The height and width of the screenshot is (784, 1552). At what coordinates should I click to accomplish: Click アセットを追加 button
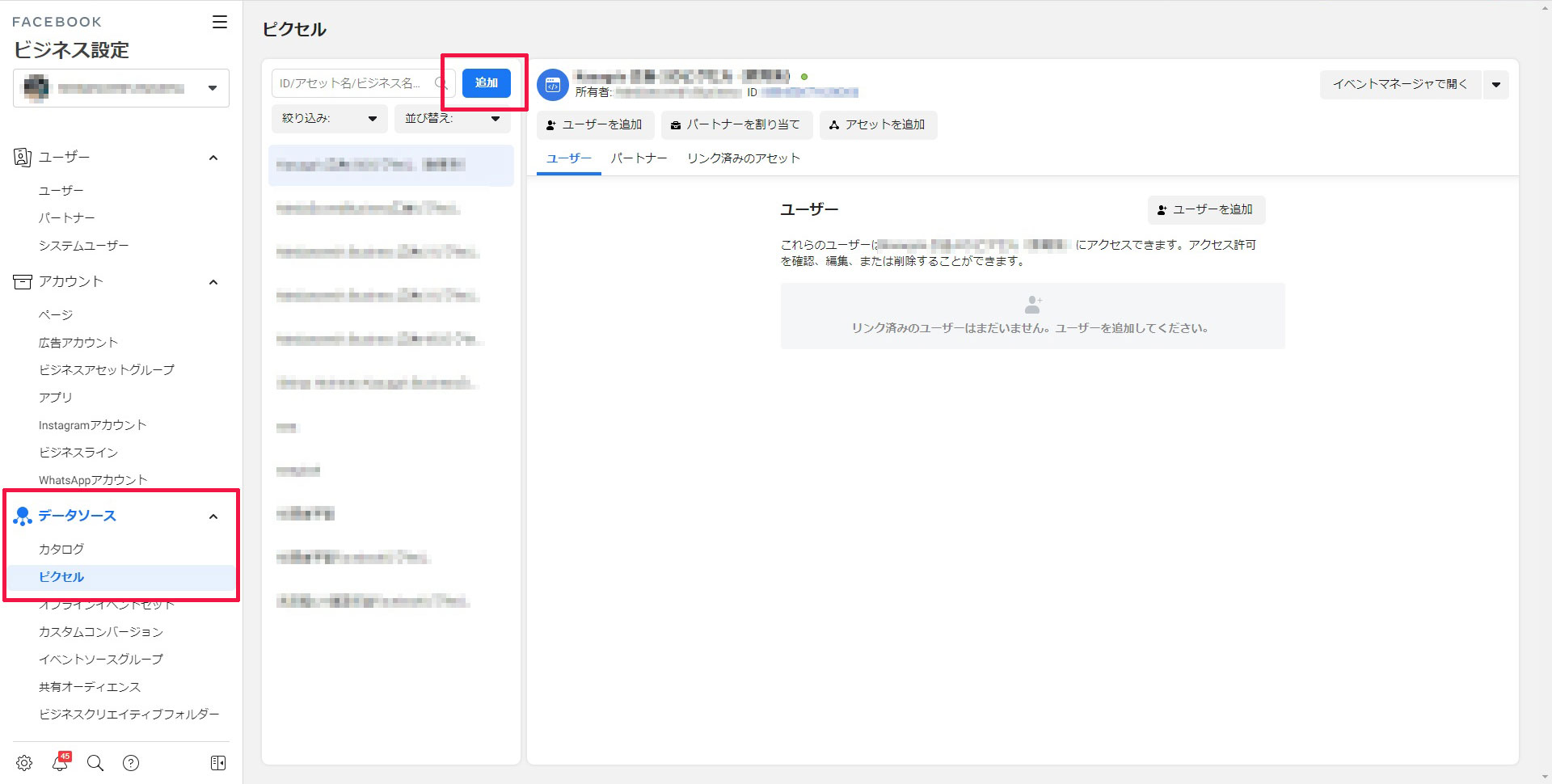coord(878,125)
